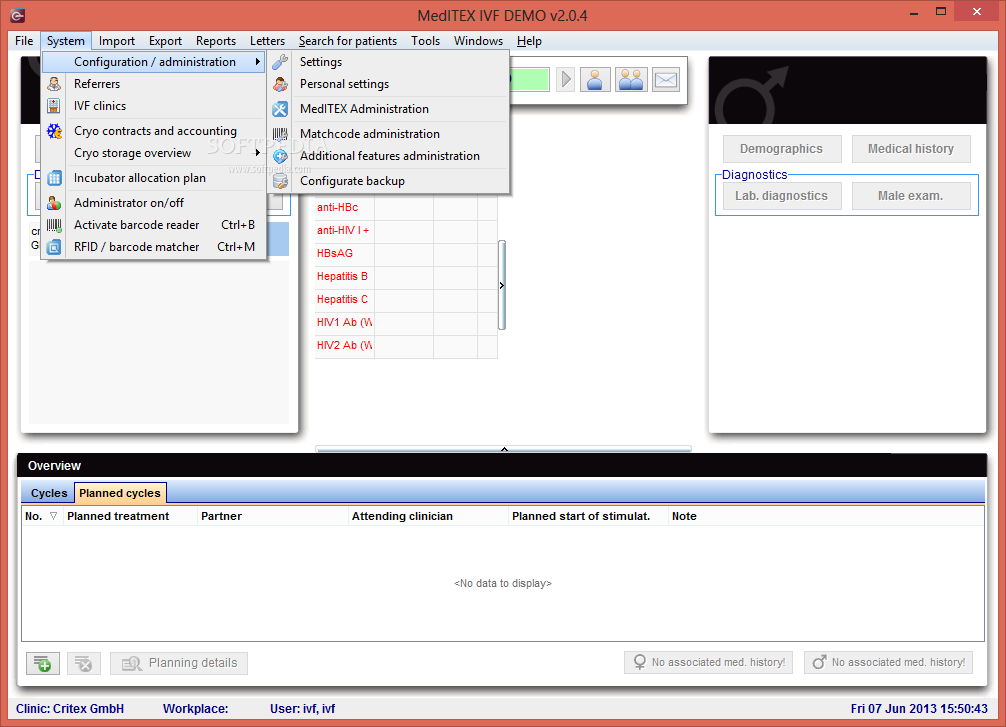Click the HIV2 Ab row label
The height and width of the screenshot is (727, 1006).
(345, 345)
